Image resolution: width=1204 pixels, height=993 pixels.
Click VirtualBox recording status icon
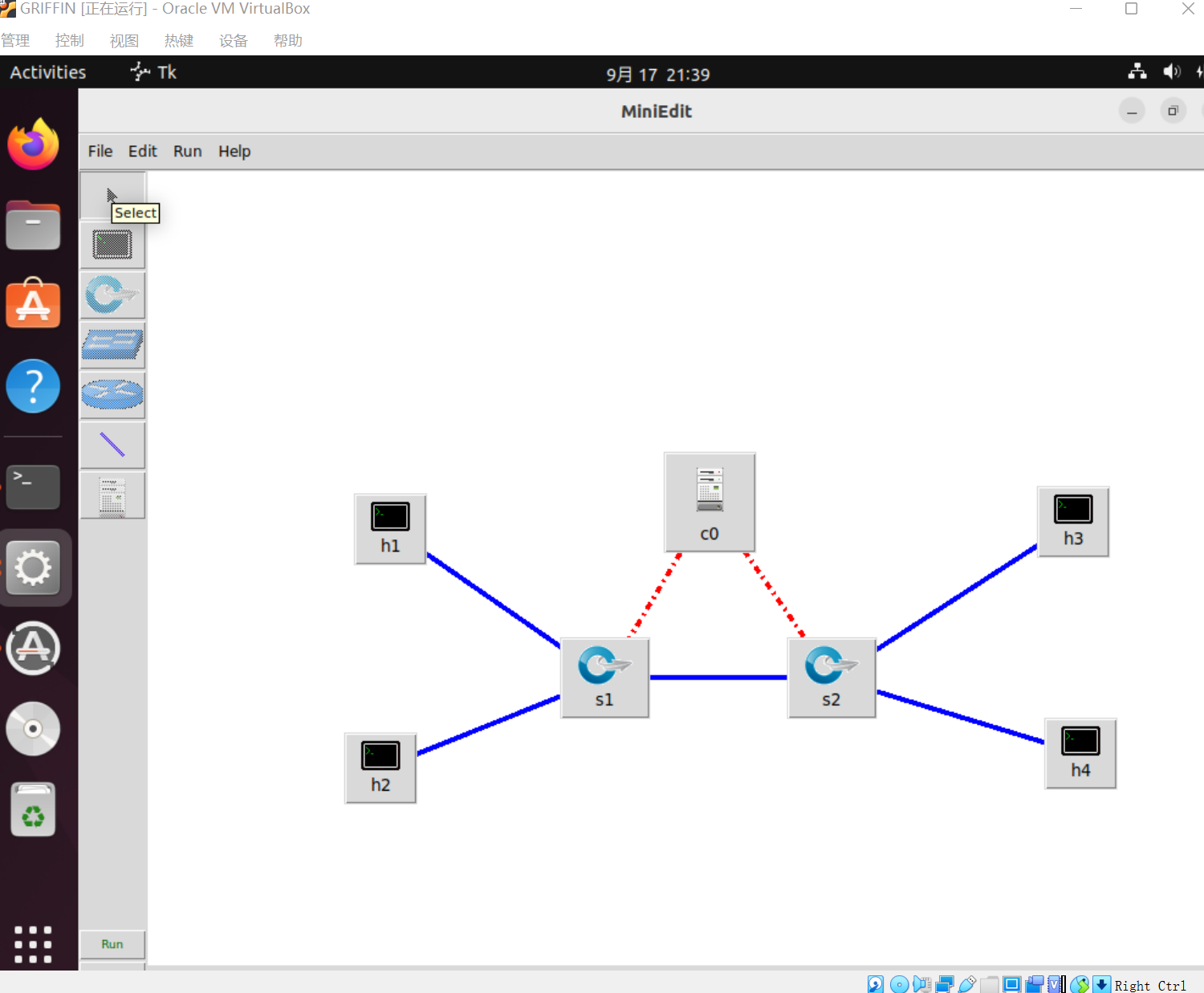coord(1035,984)
